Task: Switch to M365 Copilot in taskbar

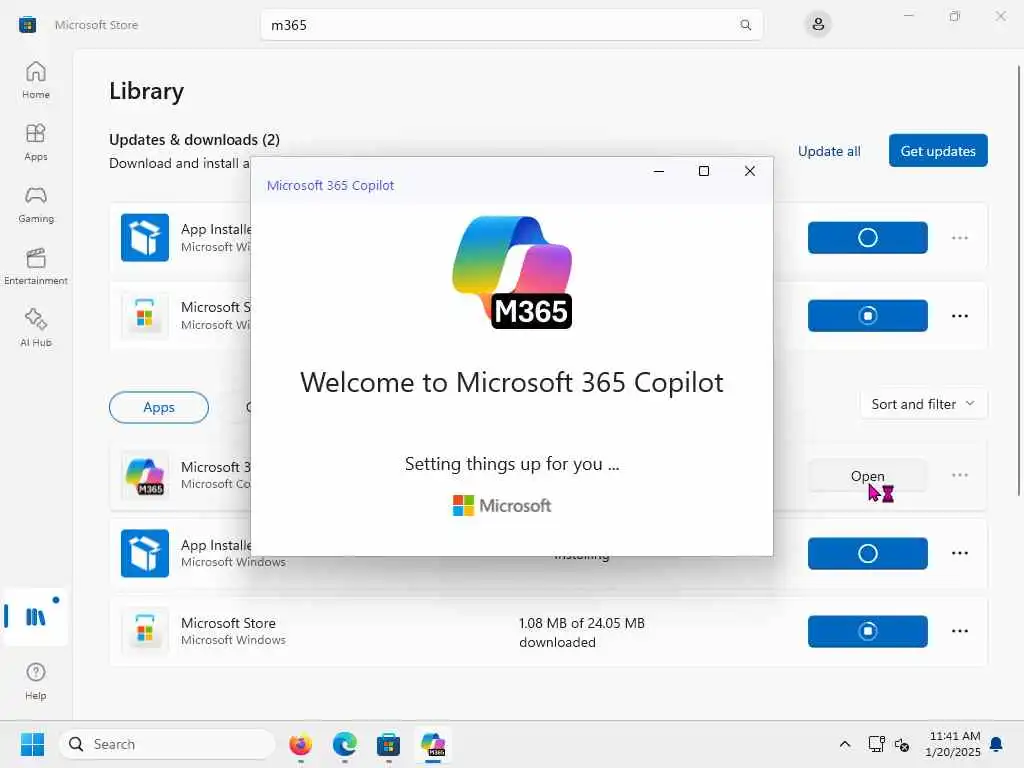Action: coord(433,744)
